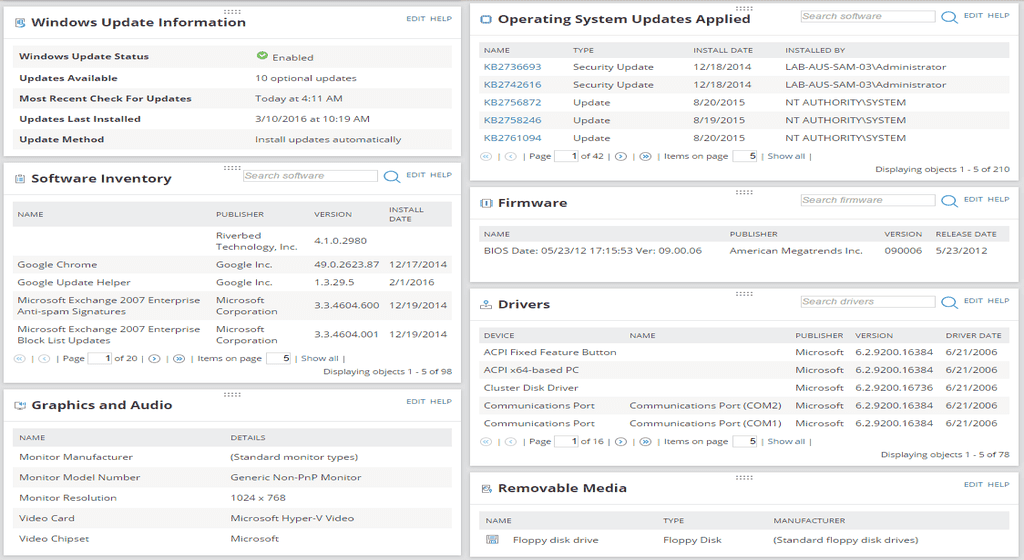Show all Software Inventory items
The width and height of the screenshot is (1024, 560).
[319, 358]
